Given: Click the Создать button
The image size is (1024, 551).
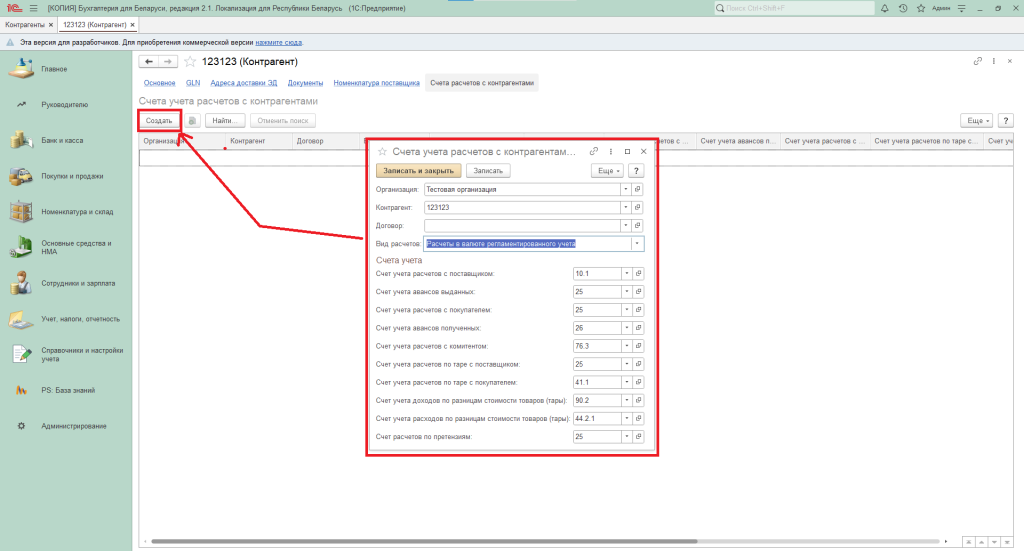Looking at the screenshot, I should click(x=159, y=120).
